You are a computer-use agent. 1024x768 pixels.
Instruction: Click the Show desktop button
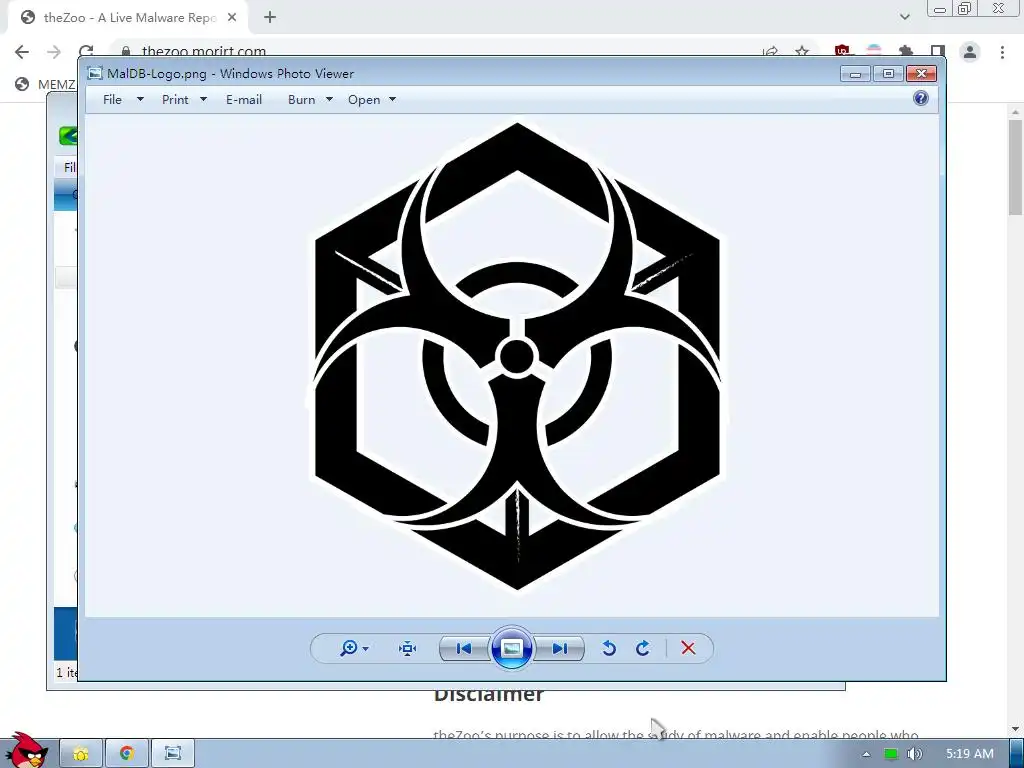1017,753
